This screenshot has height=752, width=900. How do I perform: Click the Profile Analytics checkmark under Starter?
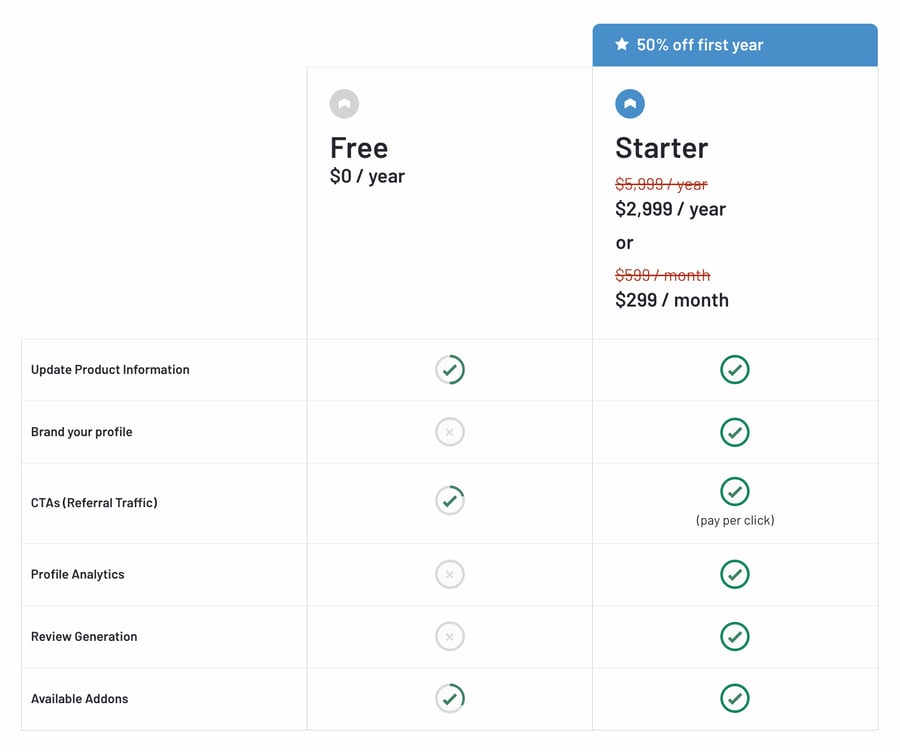point(735,574)
